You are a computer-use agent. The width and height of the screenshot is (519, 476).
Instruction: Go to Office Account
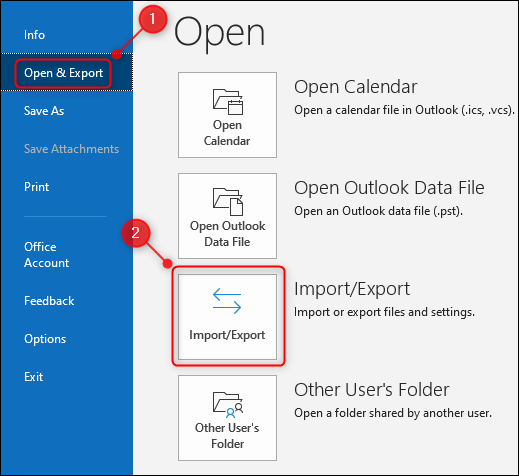[46, 255]
